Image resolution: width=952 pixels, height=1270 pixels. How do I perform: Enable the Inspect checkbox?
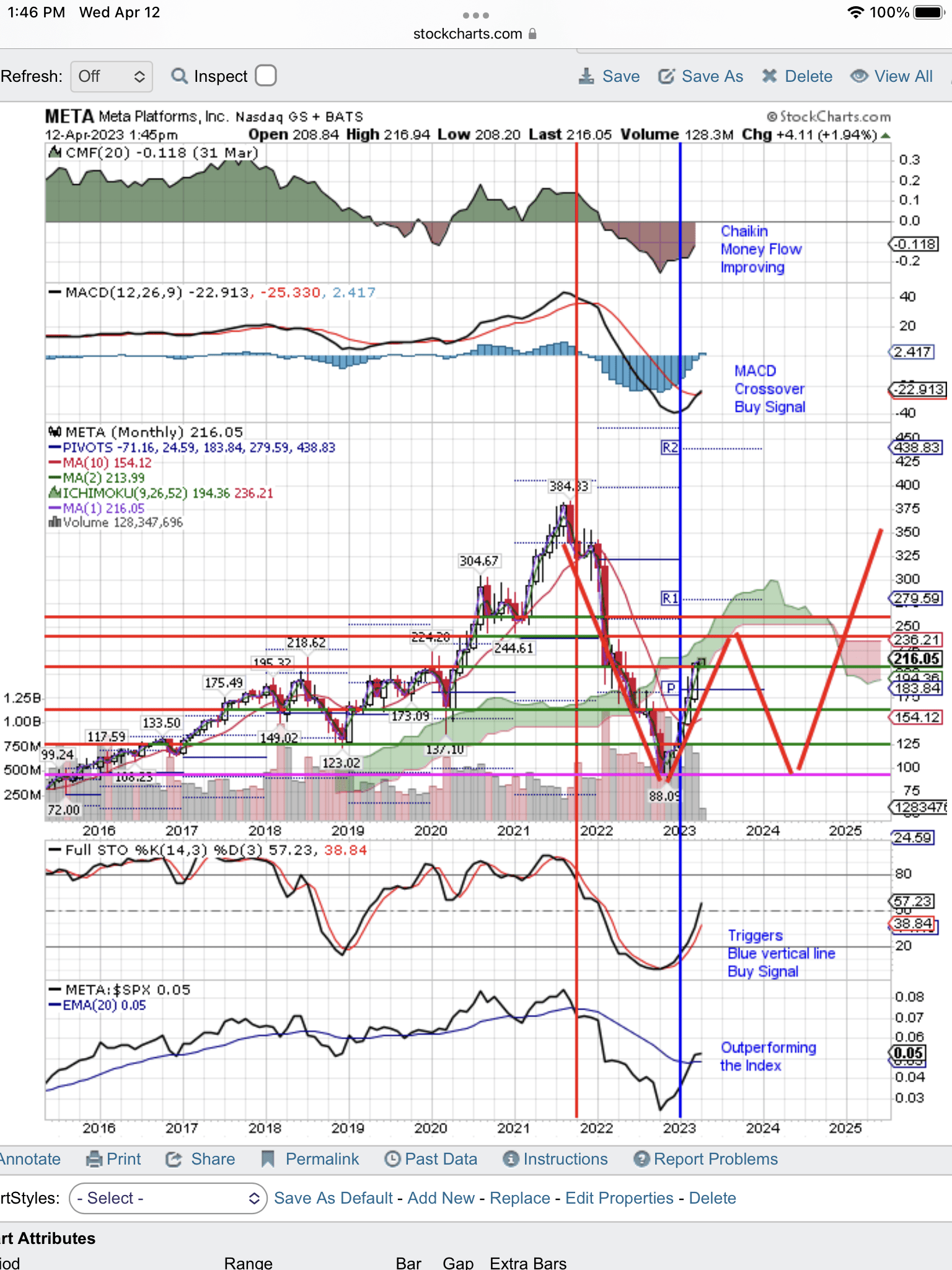[x=266, y=76]
